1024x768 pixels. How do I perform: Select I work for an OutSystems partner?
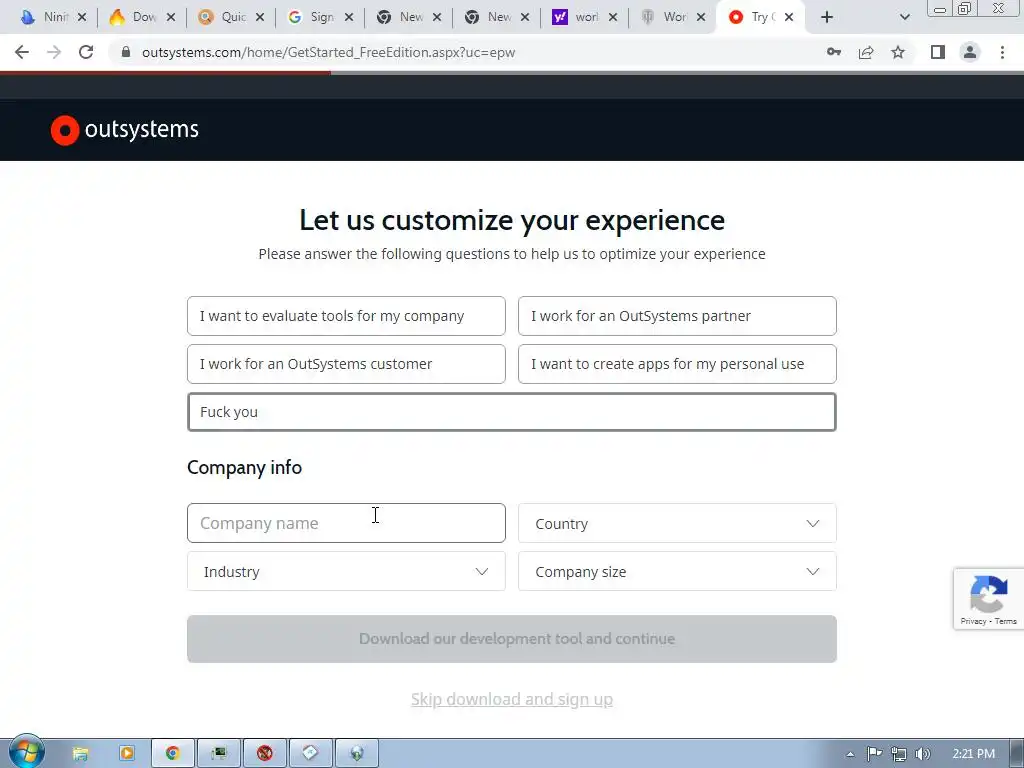pos(677,316)
